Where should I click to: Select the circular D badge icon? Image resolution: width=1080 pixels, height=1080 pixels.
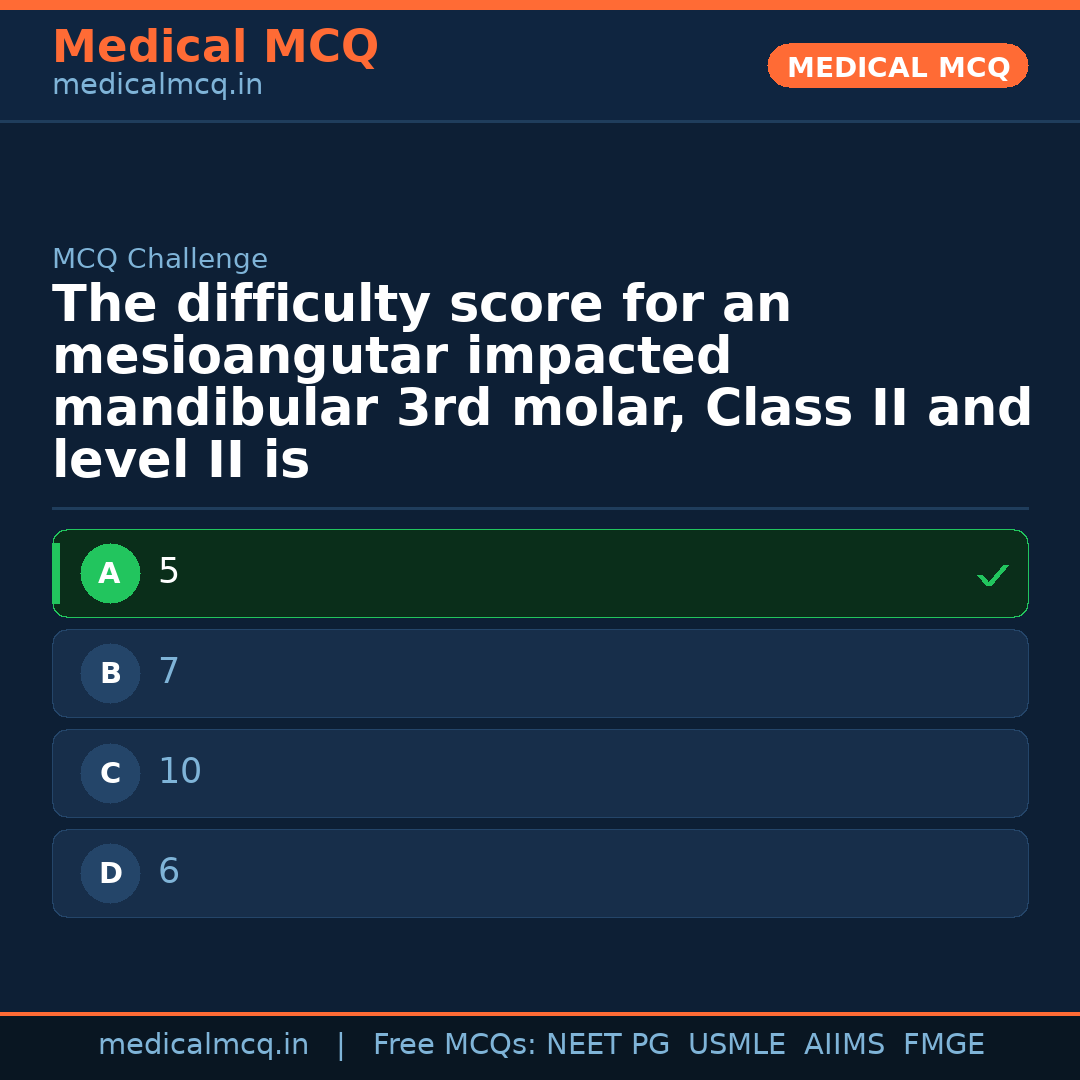pos(110,873)
